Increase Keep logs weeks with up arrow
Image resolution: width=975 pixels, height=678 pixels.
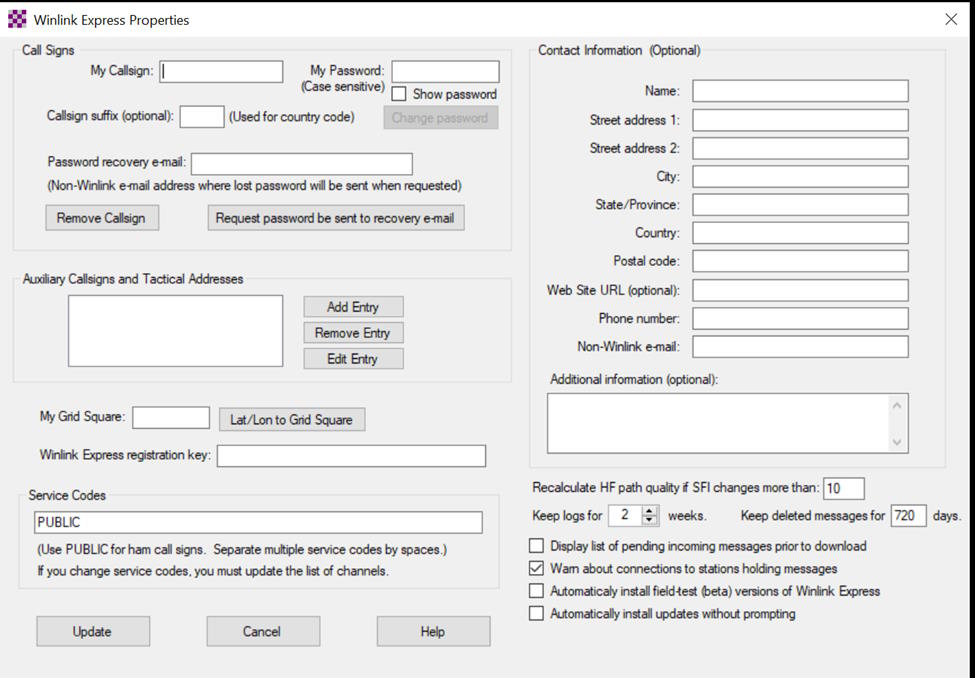click(x=650, y=511)
